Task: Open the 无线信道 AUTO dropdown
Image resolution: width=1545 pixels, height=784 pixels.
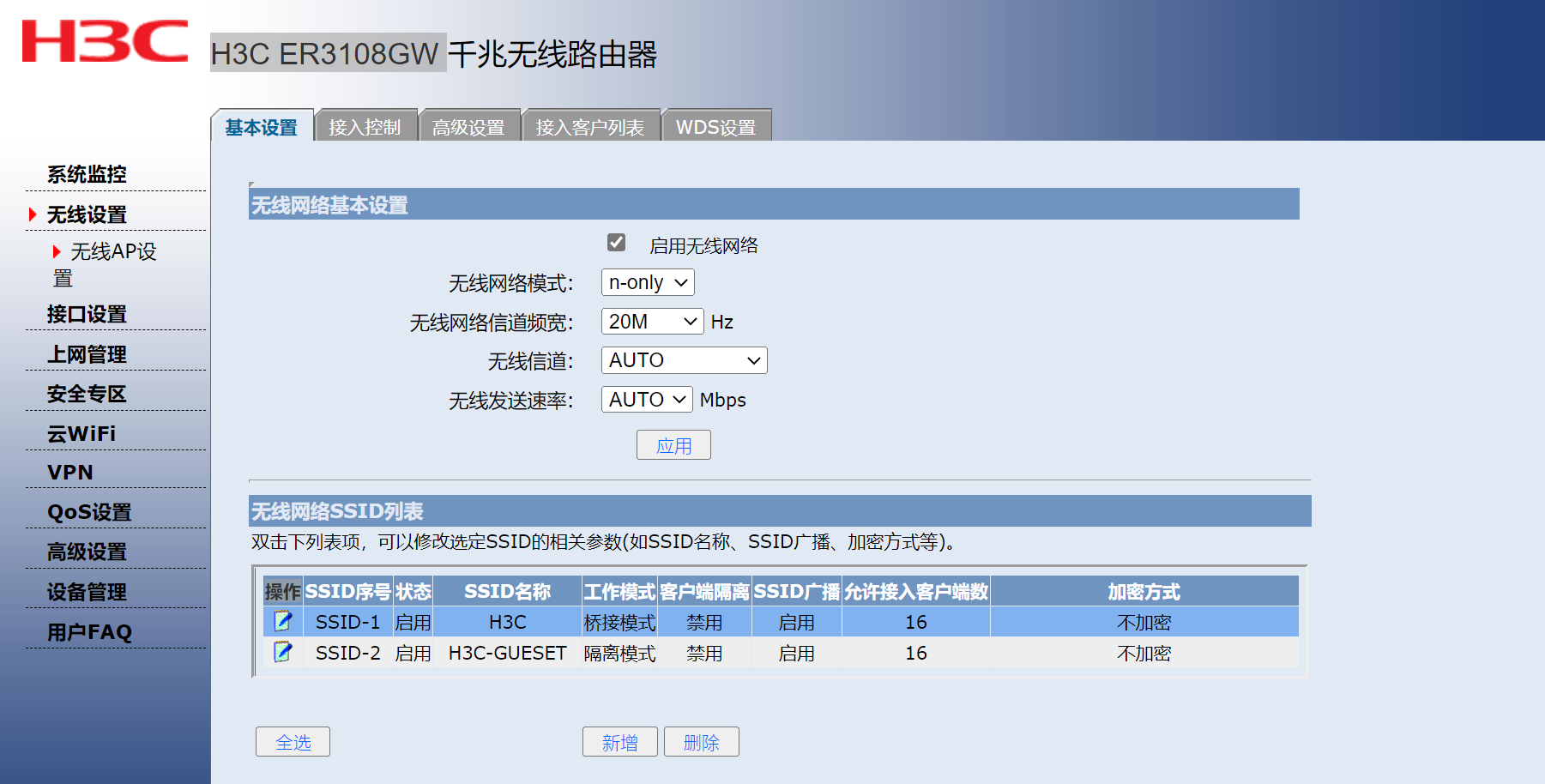Action: point(684,360)
